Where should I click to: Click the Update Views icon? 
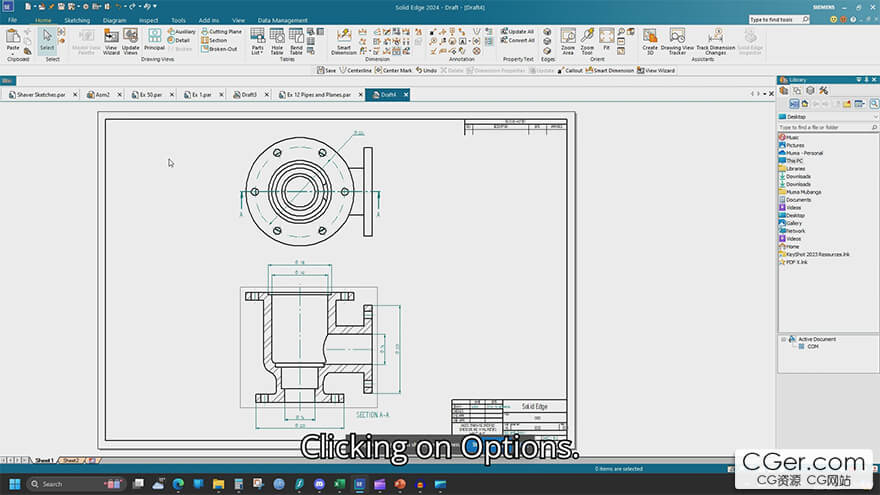131,40
